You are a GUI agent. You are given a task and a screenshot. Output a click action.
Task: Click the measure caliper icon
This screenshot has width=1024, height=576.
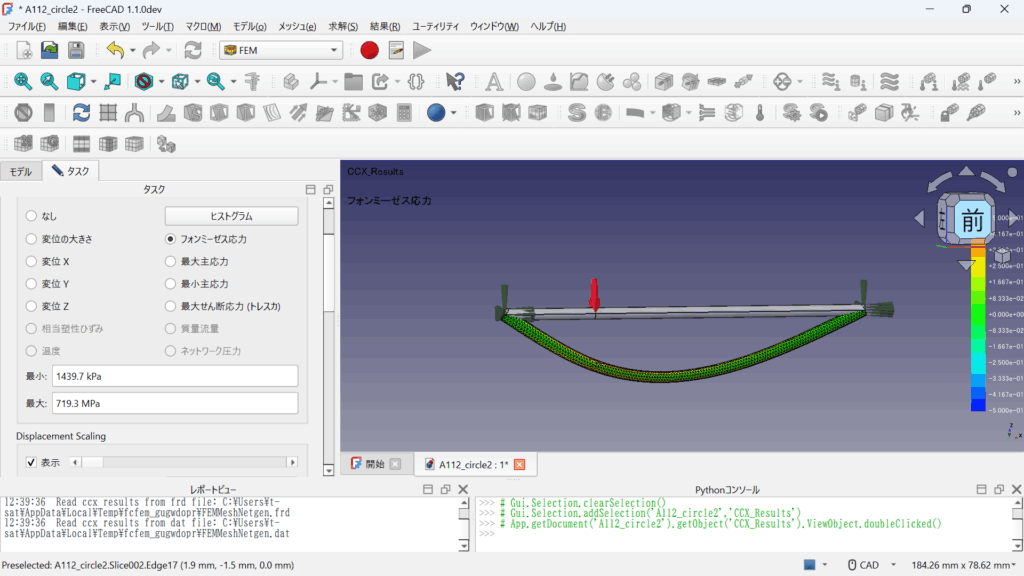(251, 81)
